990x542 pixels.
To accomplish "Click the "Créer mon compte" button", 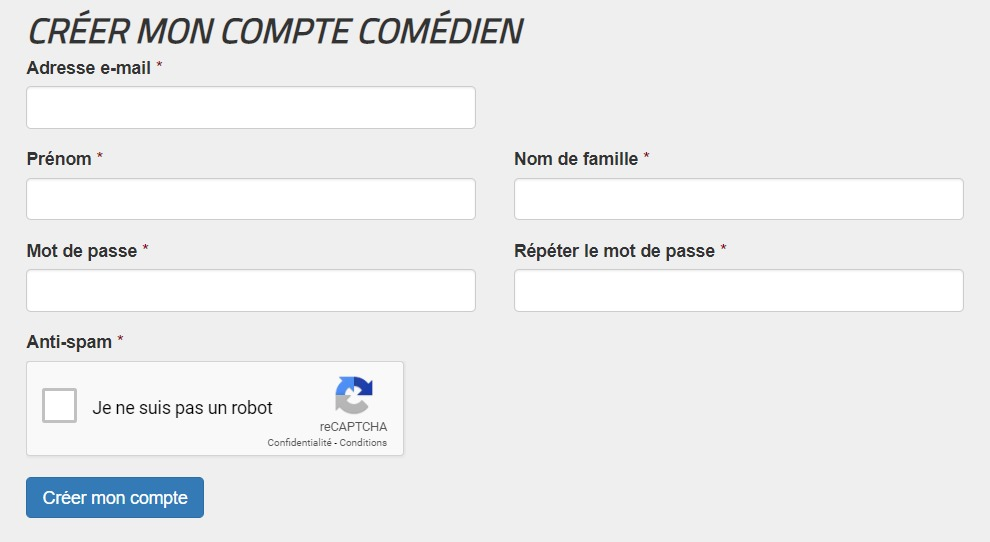I will tap(115, 498).
